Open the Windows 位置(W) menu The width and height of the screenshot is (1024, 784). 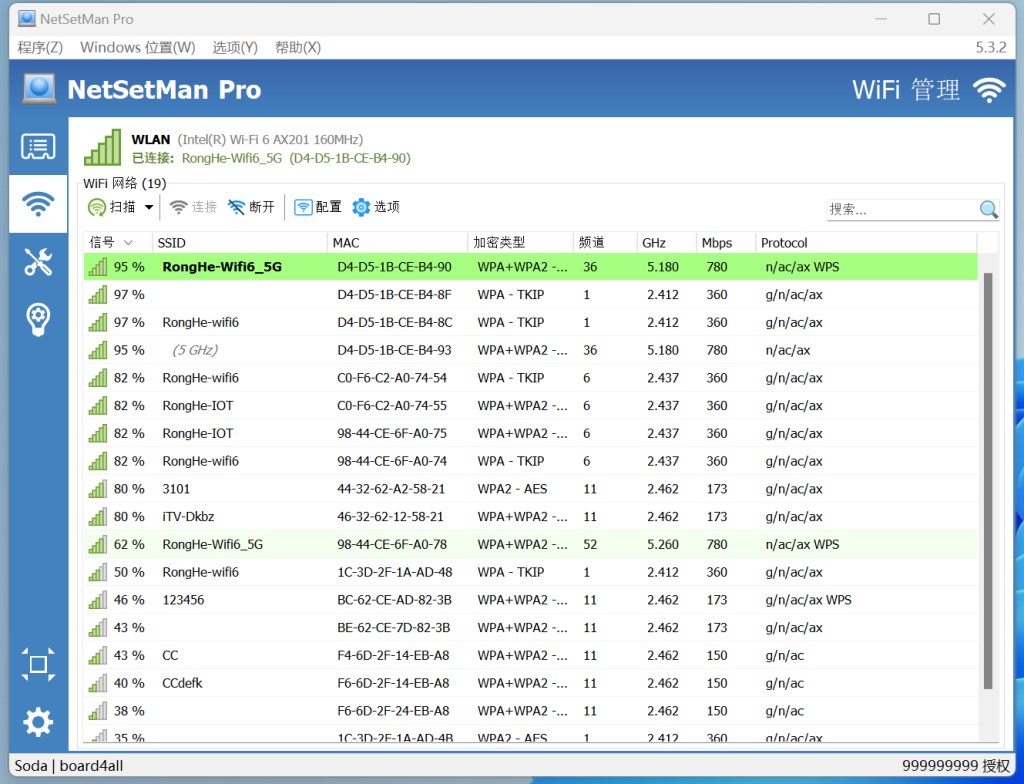137,47
